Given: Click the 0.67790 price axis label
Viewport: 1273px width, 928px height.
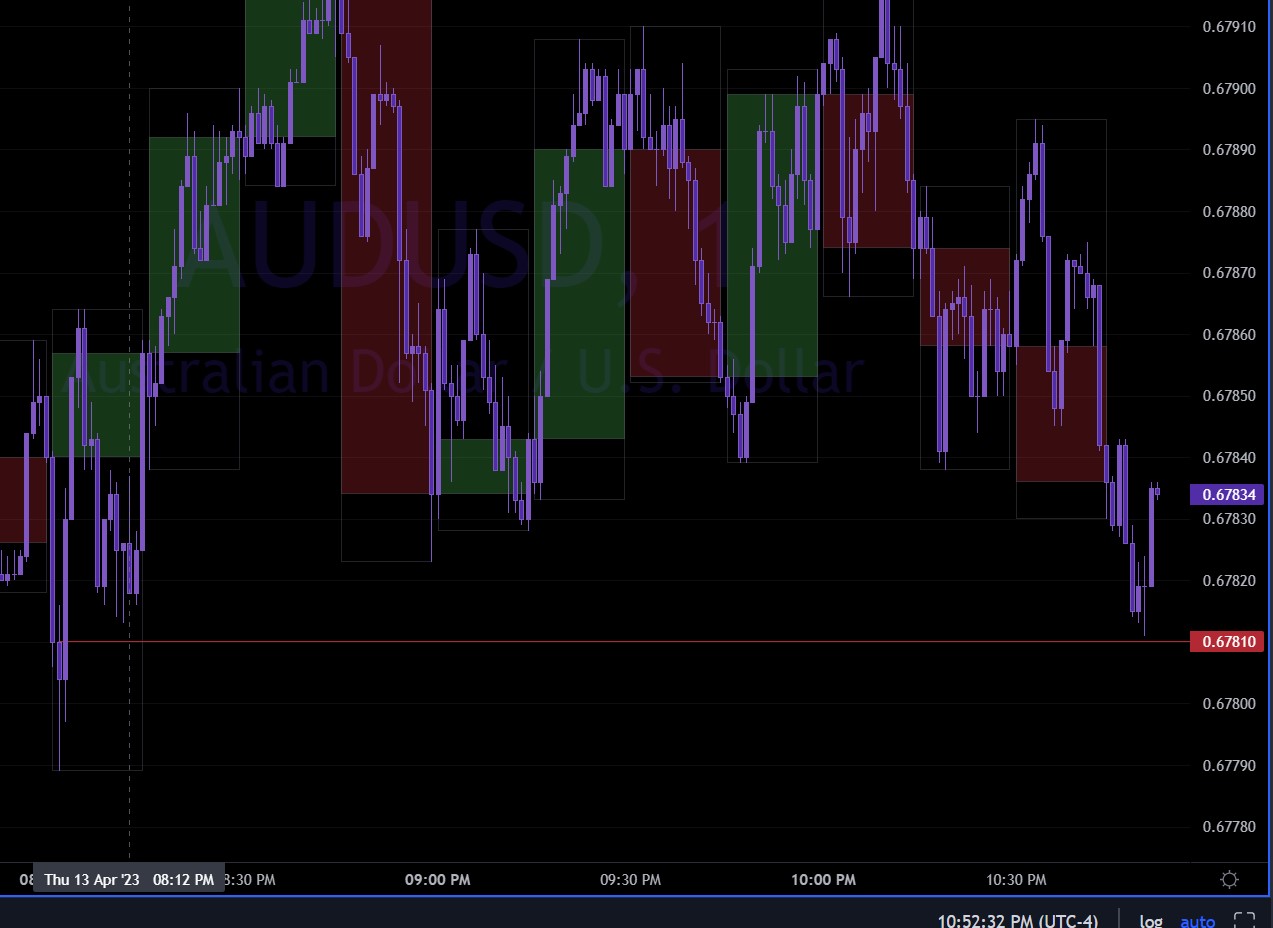Looking at the screenshot, I should point(1228,765).
